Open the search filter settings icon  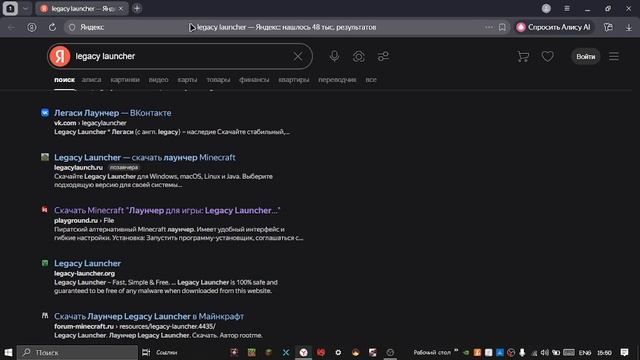[x=383, y=56]
